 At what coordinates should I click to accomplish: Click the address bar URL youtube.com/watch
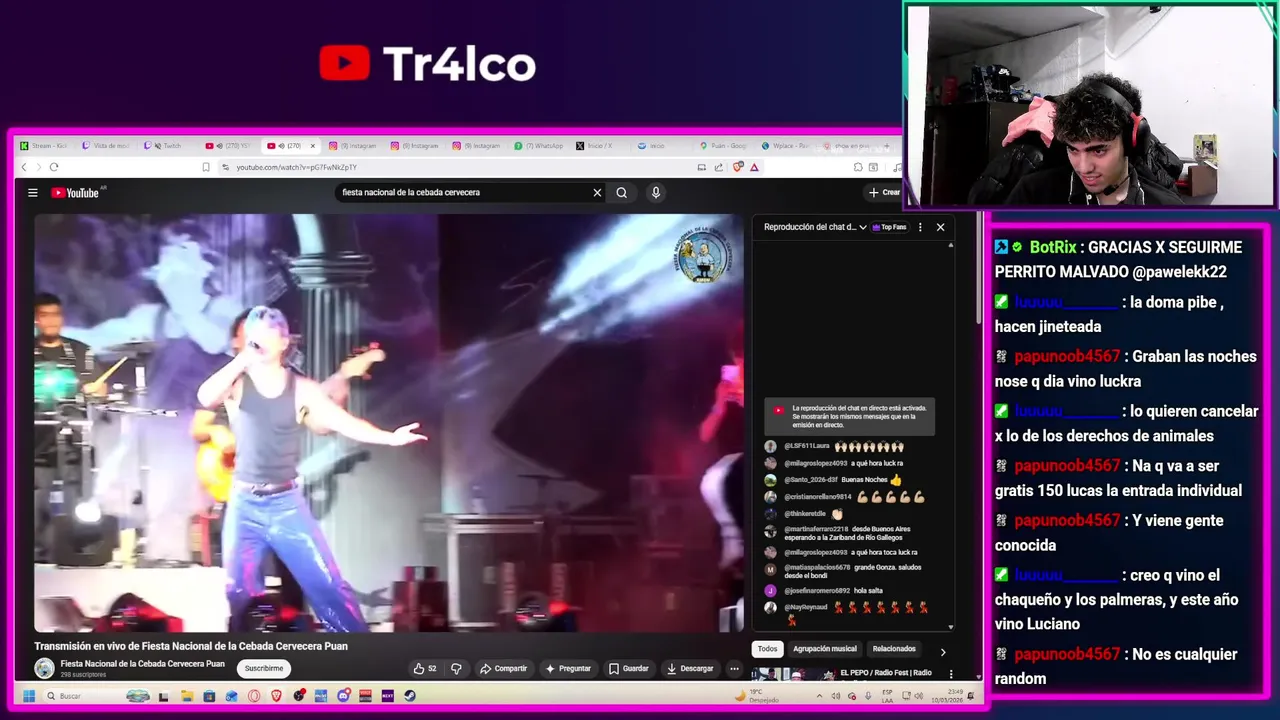(296, 167)
